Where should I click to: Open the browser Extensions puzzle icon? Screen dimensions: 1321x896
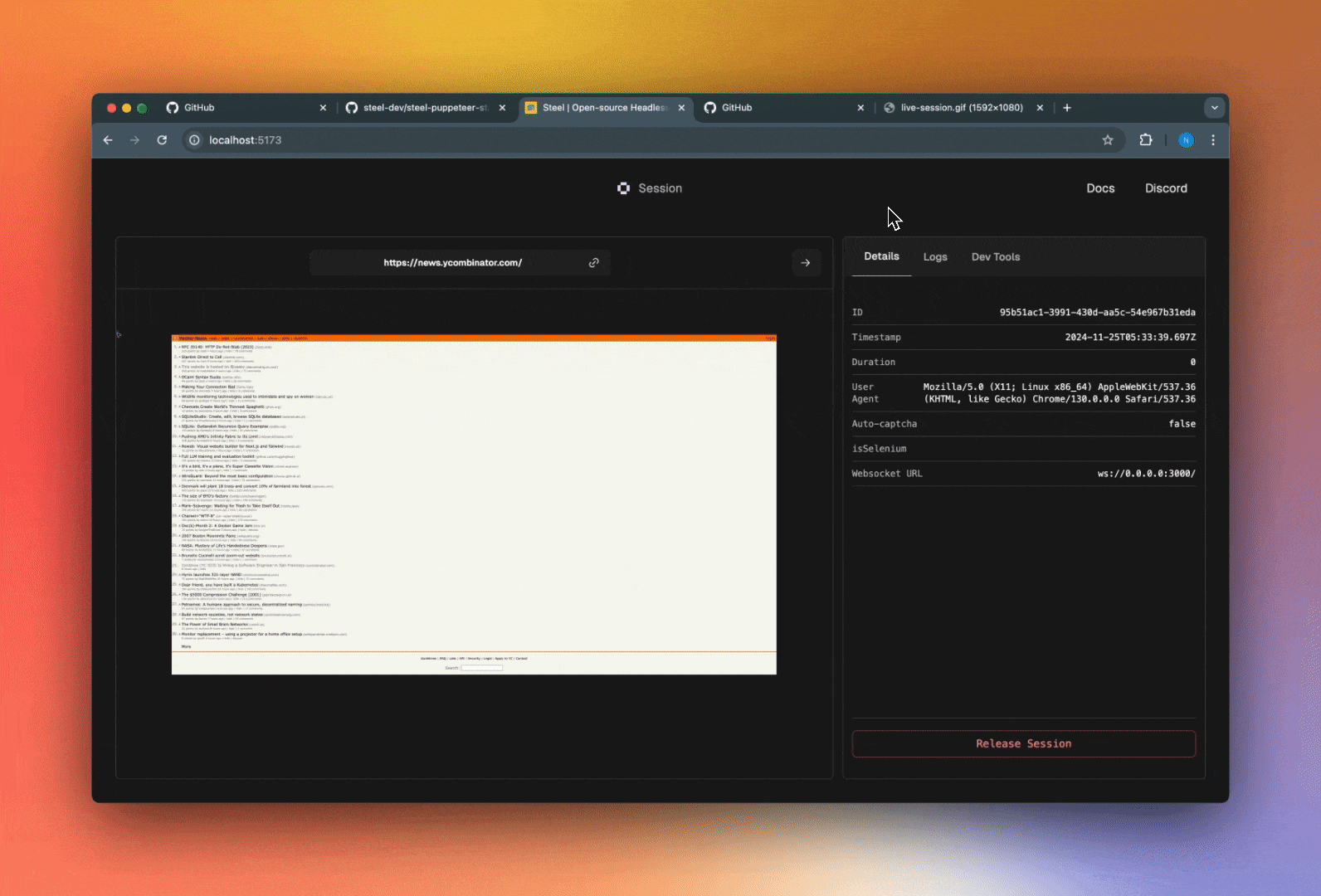tap(1146, 140)
